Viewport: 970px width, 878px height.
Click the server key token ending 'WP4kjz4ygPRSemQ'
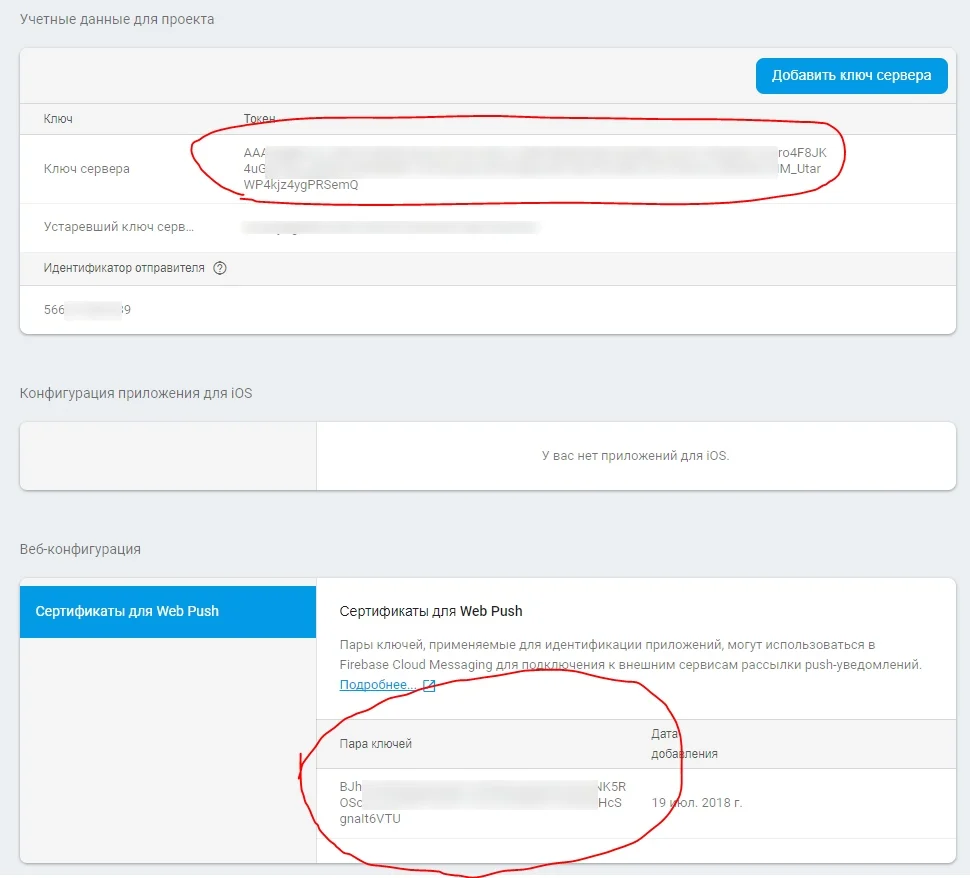click(x=535, y=168)
